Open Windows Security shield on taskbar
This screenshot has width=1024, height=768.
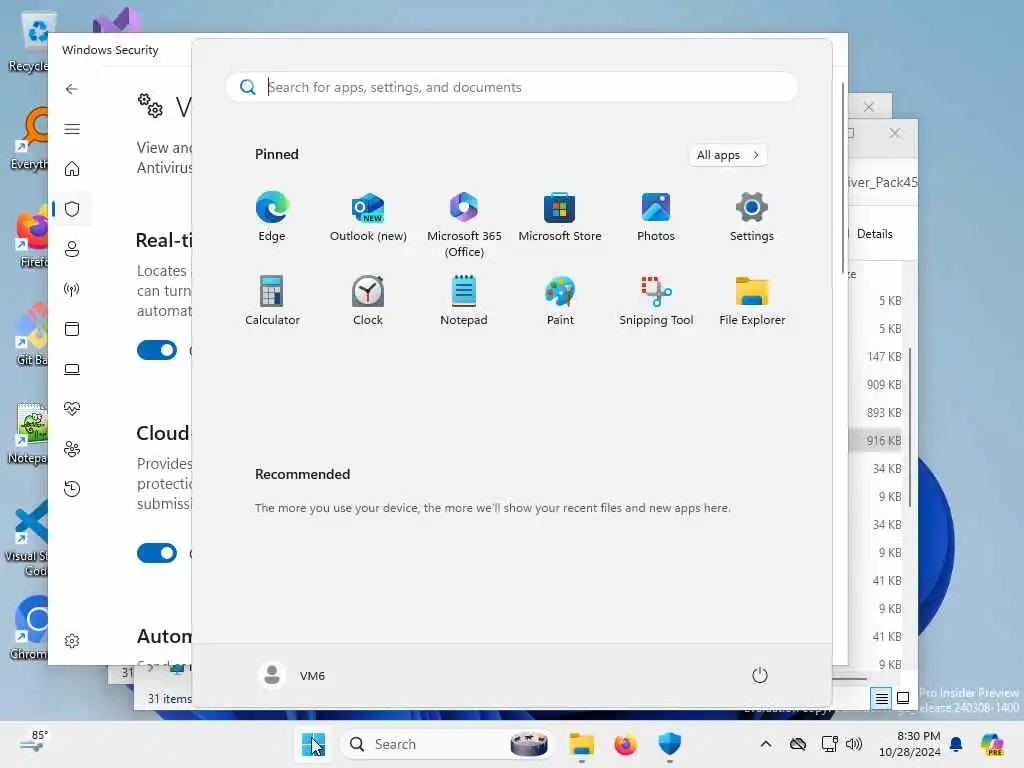(669, 744)
